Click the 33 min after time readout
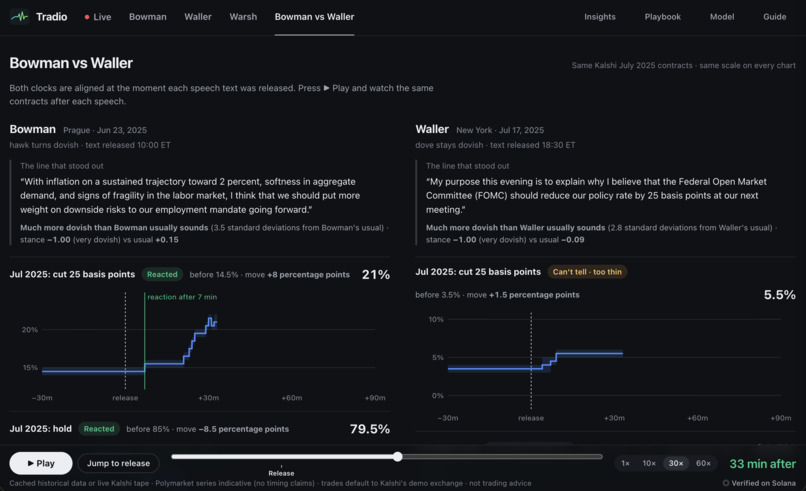Image resolution: width=806 pixels, height=491 pixels. (x=762, y=464)
